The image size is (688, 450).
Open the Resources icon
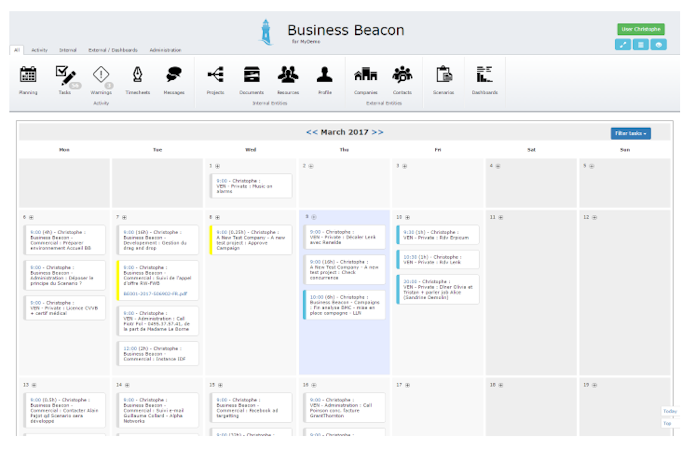288,74
